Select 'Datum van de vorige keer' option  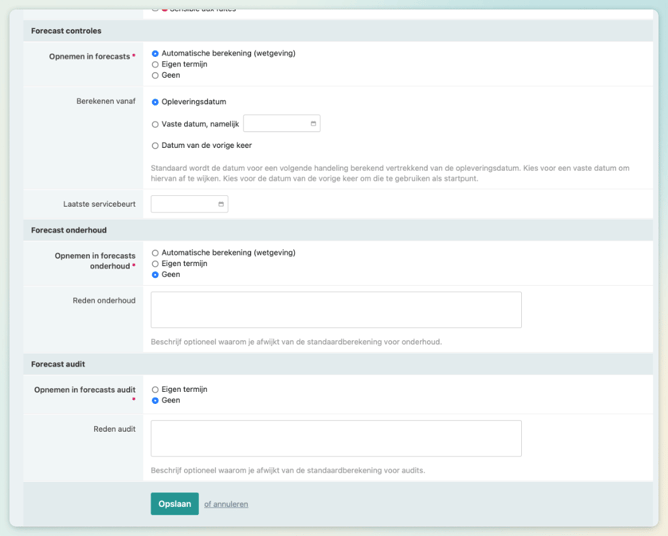(155, 146)
